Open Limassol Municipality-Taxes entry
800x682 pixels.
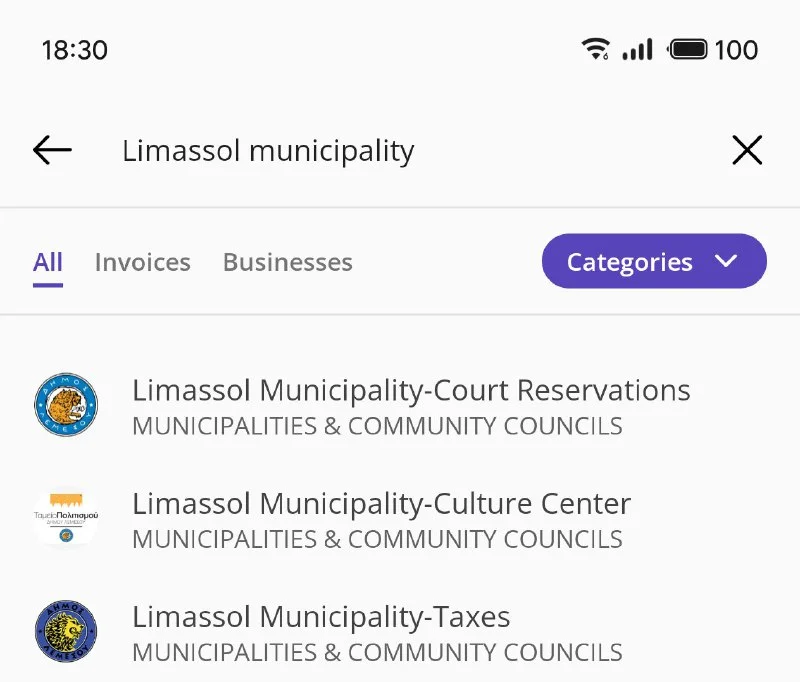pos(321,617)
